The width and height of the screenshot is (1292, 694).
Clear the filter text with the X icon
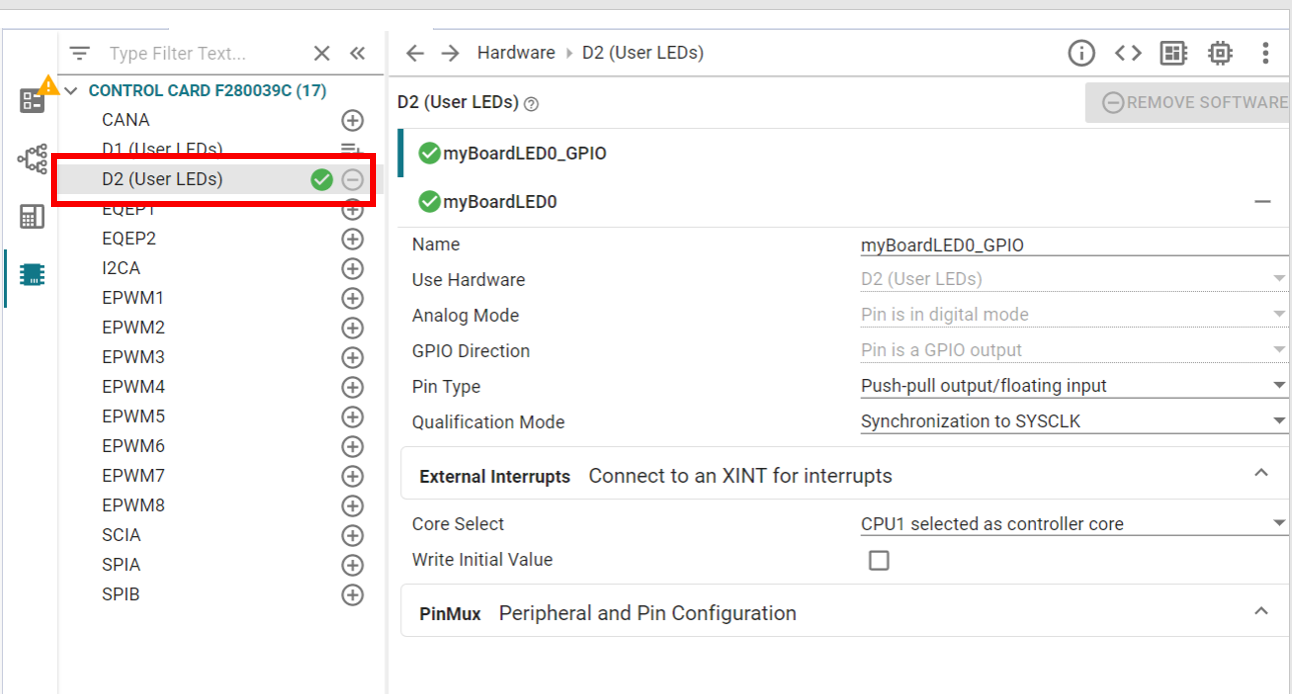tap(322, 54)
